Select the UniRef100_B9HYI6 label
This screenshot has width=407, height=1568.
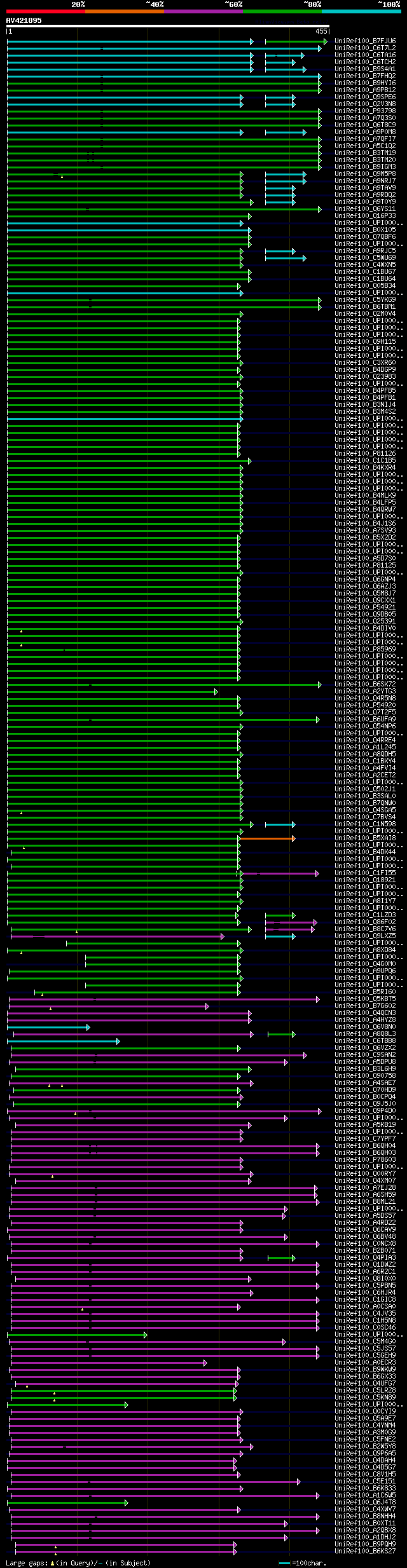coord(365,83)
